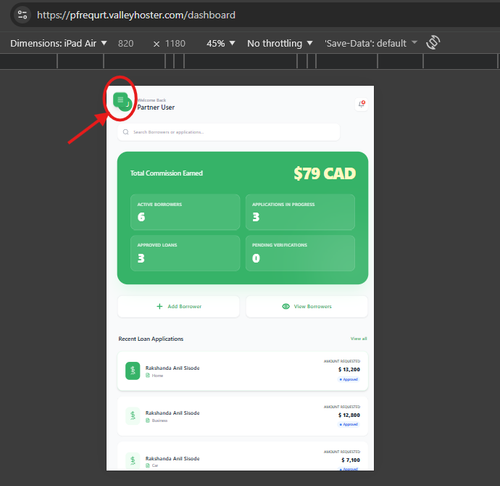
Task: Click the rotate device icon
Action: pos(433,43)
